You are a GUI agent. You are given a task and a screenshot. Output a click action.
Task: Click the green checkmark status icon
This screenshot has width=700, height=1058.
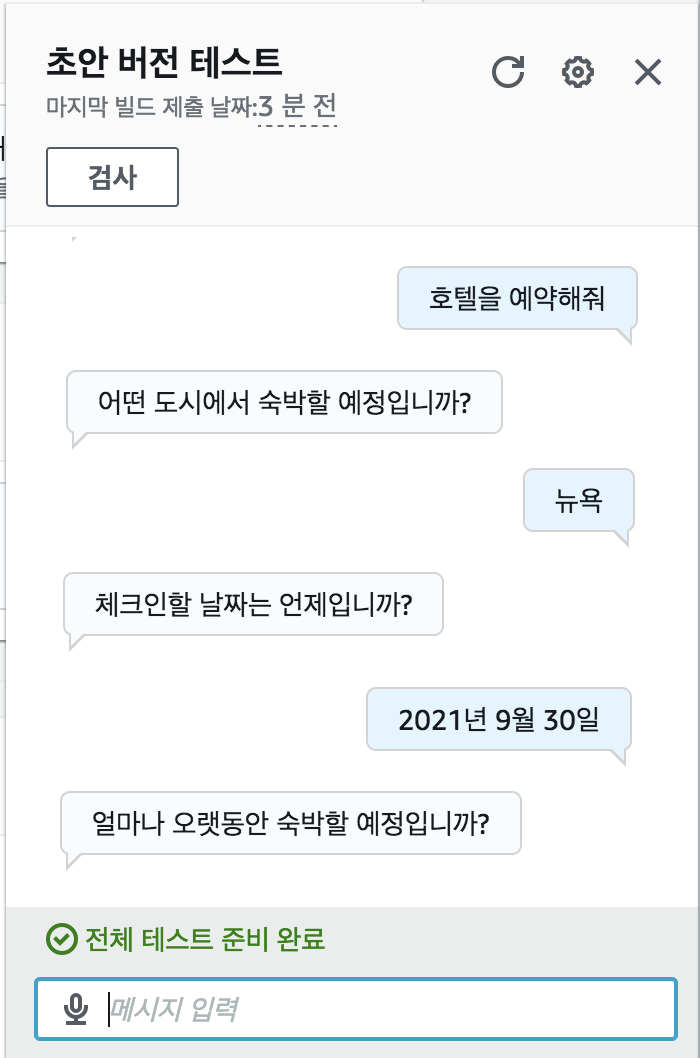(61, 939)
